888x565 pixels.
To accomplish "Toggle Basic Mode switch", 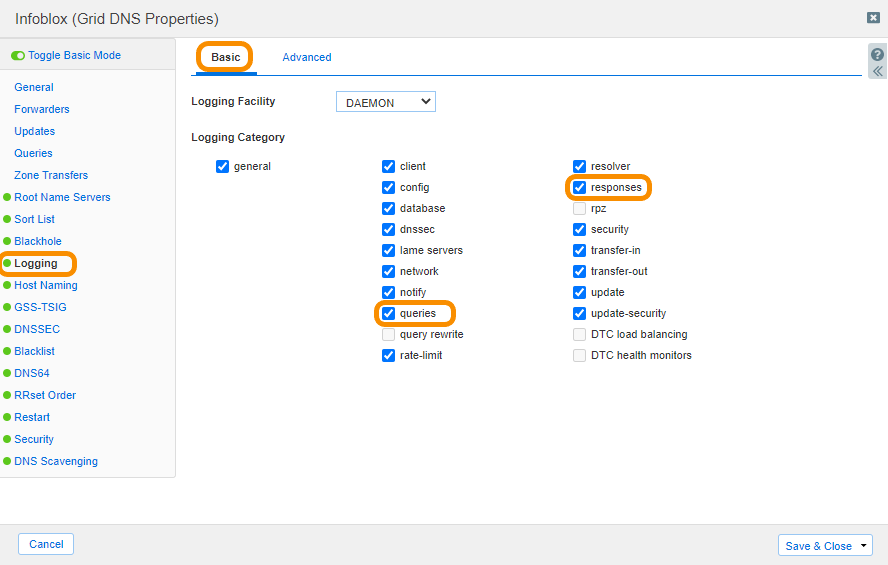I will pyautogui.click(x=18, y=55).
